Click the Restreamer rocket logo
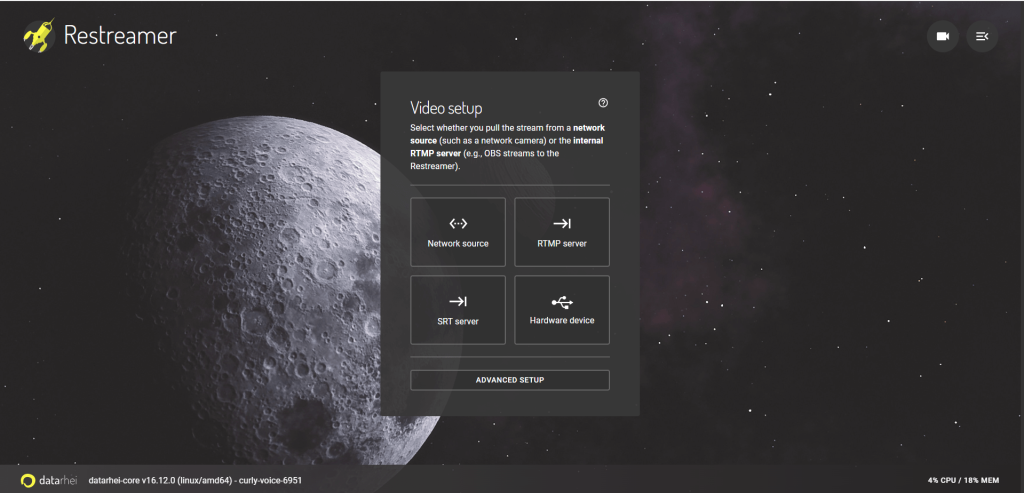The width and height of the screenshot is (1024, 493). pos(38,37)
